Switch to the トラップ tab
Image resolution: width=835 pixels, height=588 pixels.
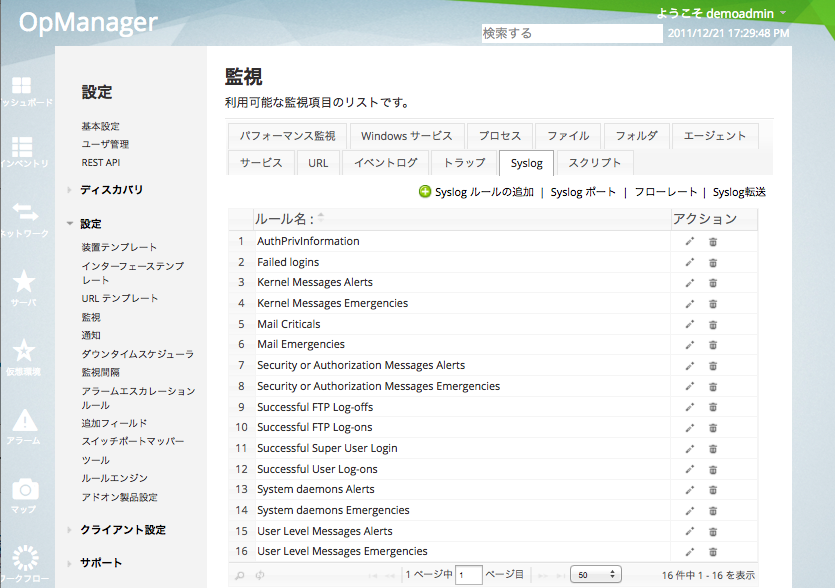[x=464, y=161]
